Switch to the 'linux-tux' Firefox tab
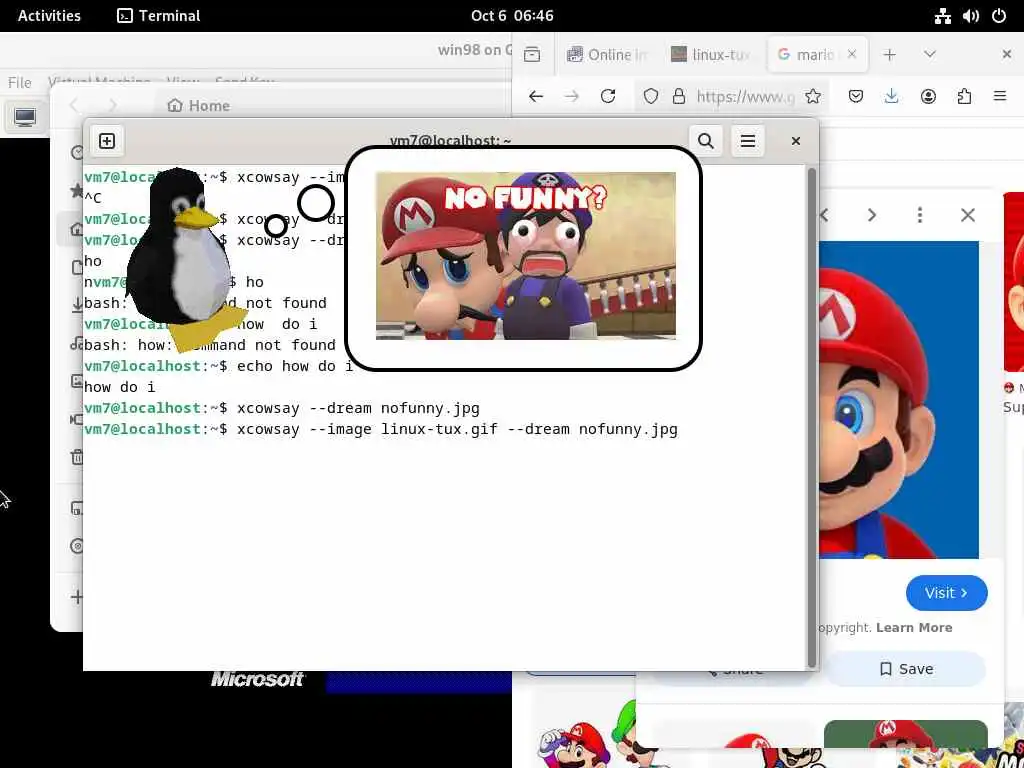 click(x=711, y=55)
